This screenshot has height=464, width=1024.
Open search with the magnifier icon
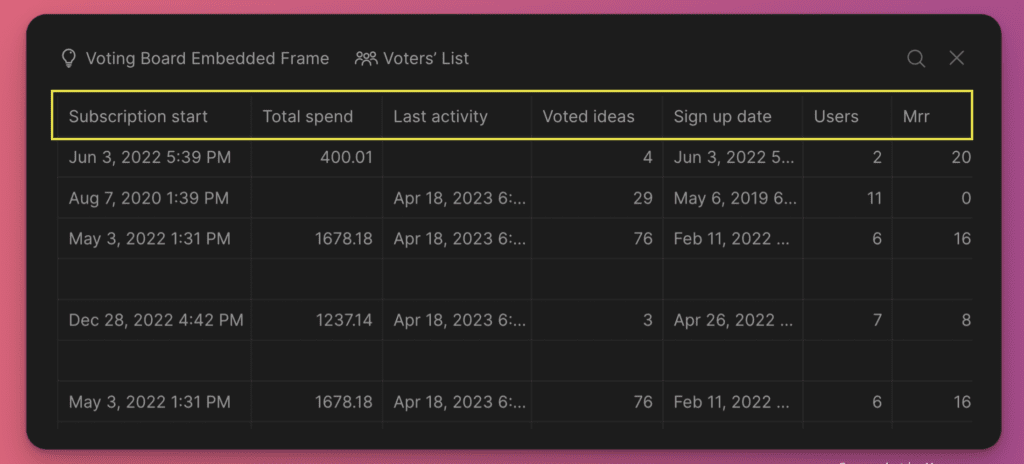pyautogui.click(x=916, y=59)
